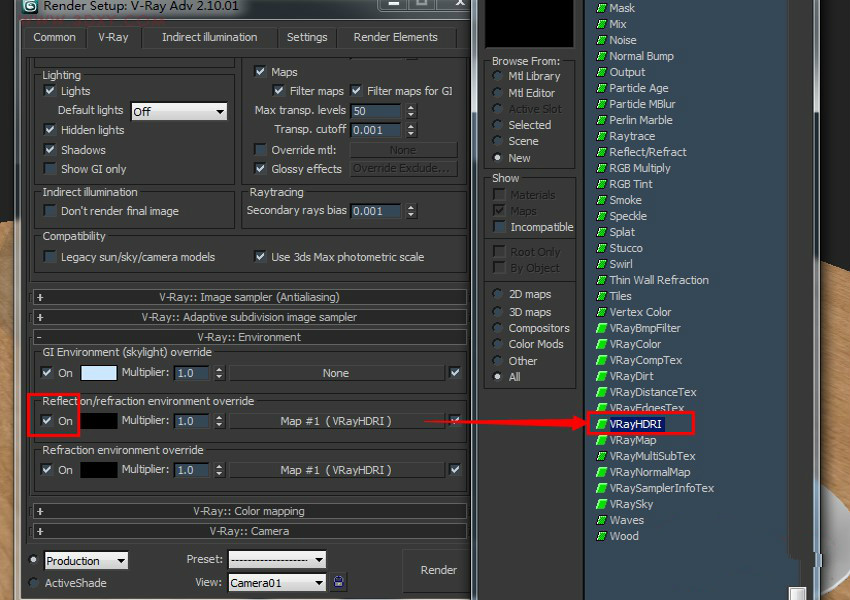Screen dimensions: 850x600
Task: Choose the Raytrace map icon
Action: [601, 136]
